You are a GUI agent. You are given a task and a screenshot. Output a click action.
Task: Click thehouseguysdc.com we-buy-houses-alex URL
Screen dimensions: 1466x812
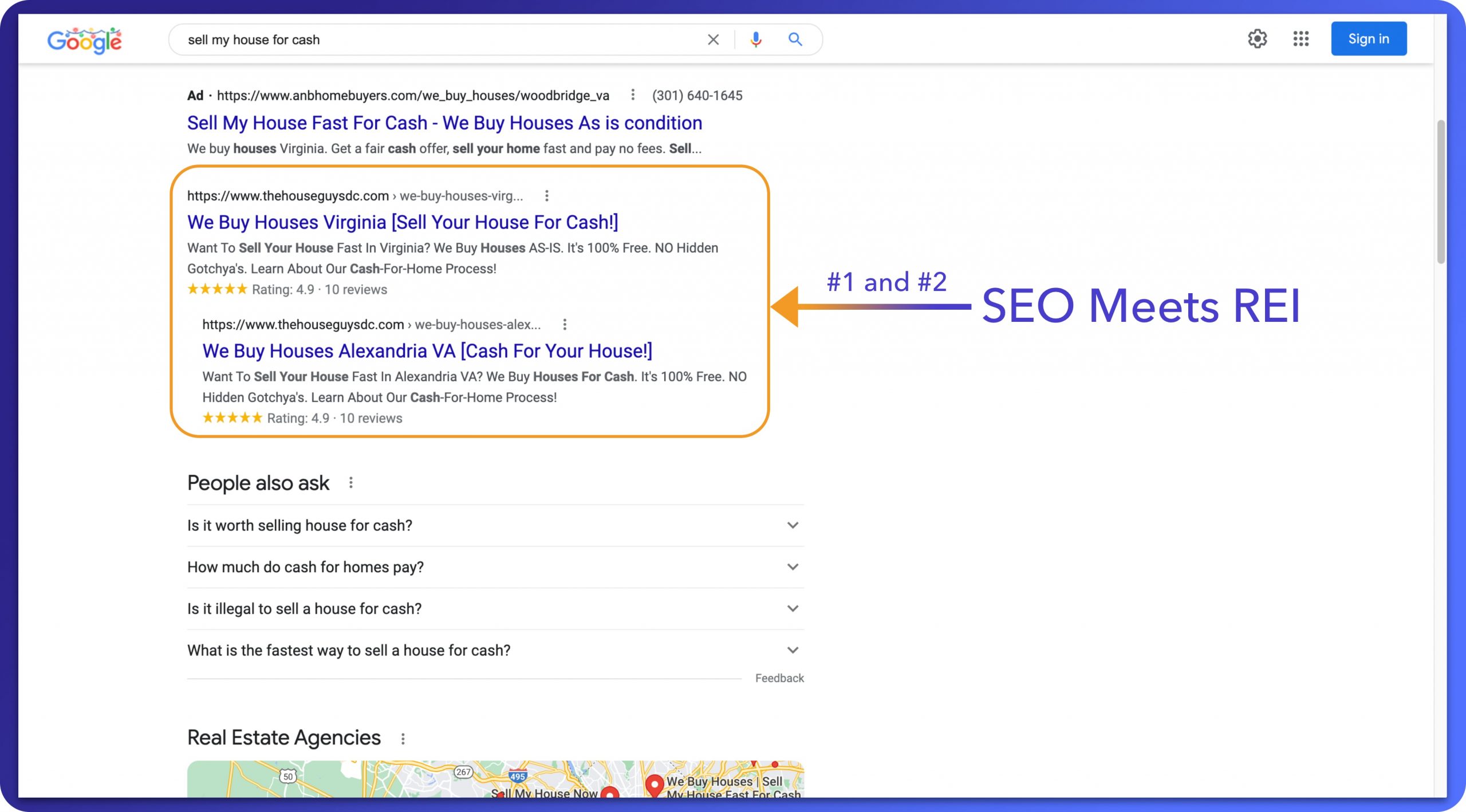tap(371, 325)
